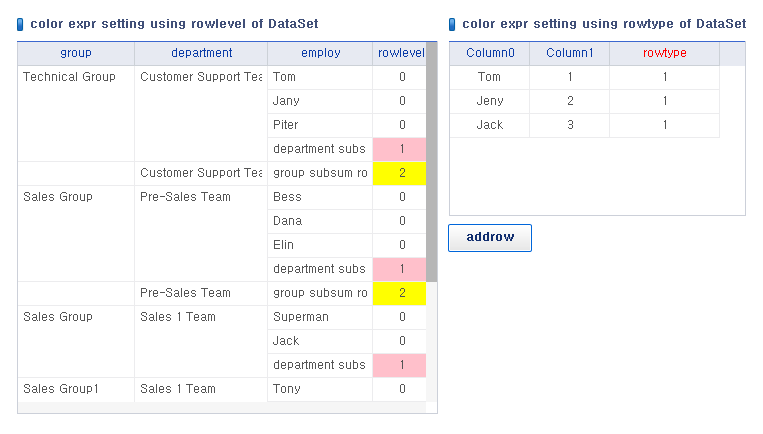Viewport: 763px width, 434px height.
Task: Click the blue bullet icon beside rowlevel title
Action: pyautogui.click(x=20, y=24)
